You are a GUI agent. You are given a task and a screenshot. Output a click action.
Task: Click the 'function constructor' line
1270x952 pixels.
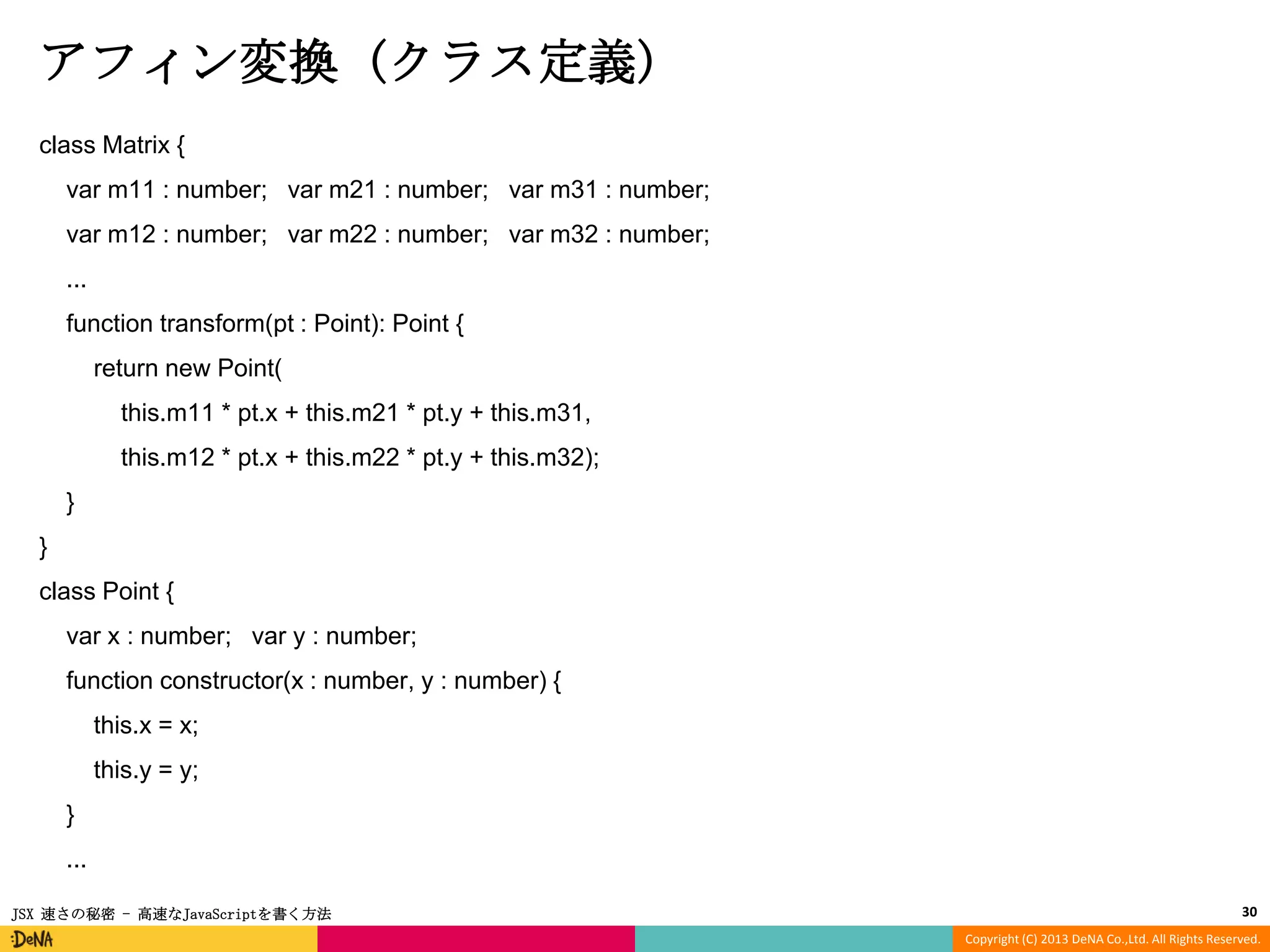pyautogui.click(x=313, y=681)
